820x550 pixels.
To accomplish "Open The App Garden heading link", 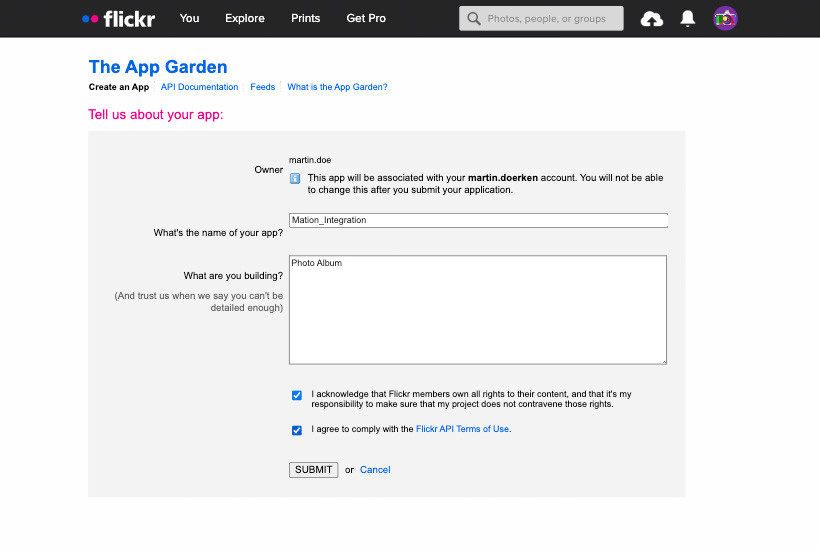I will pos(158,67).
